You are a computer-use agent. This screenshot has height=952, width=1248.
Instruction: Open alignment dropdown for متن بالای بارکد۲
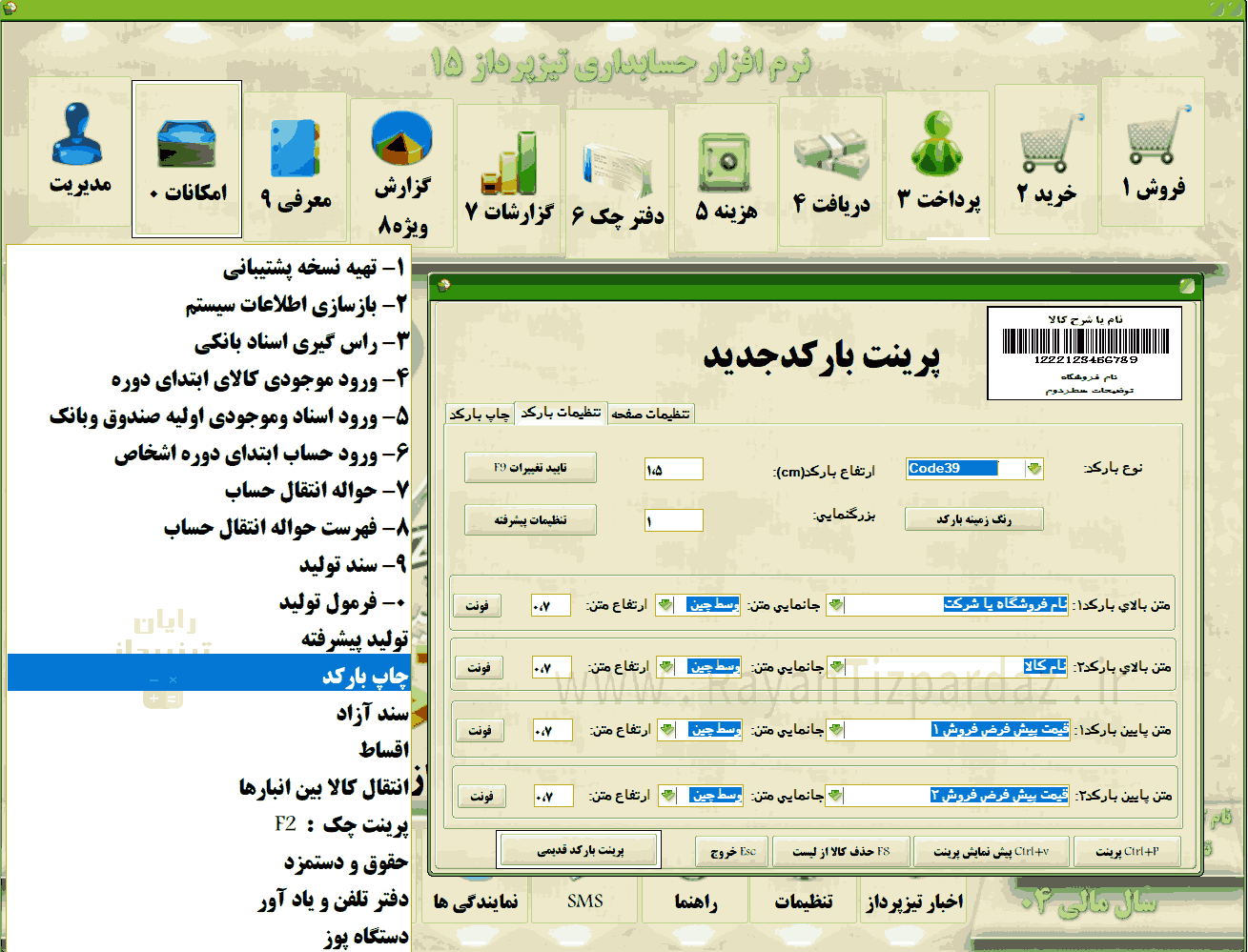666,666
